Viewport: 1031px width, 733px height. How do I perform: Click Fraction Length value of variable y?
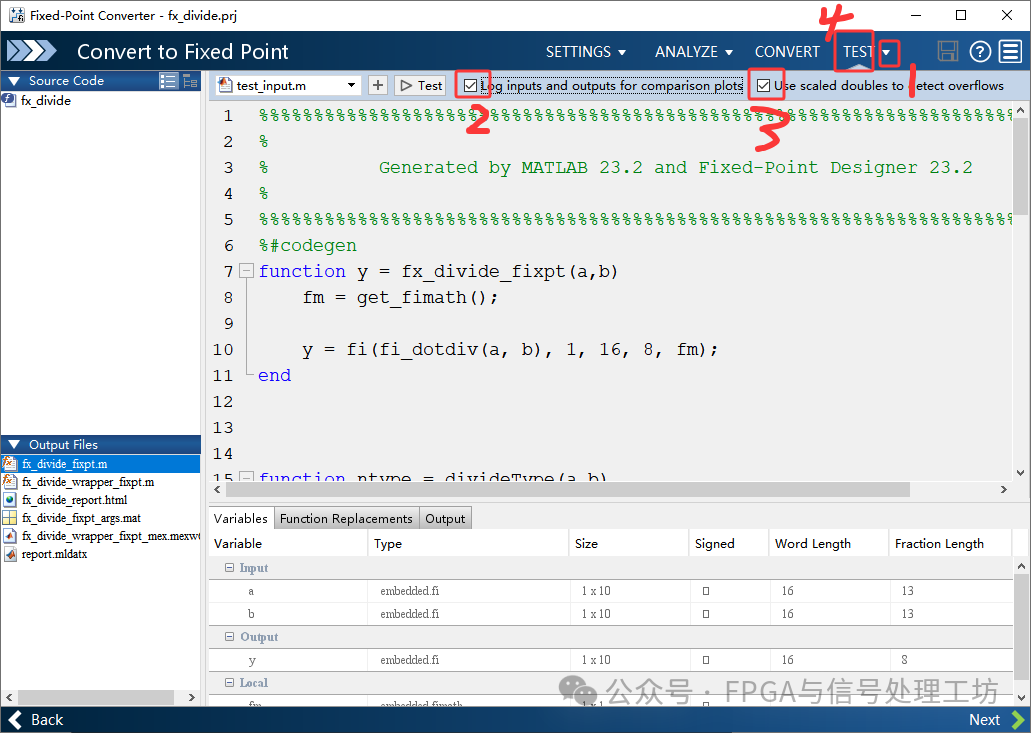click(904, 660)
